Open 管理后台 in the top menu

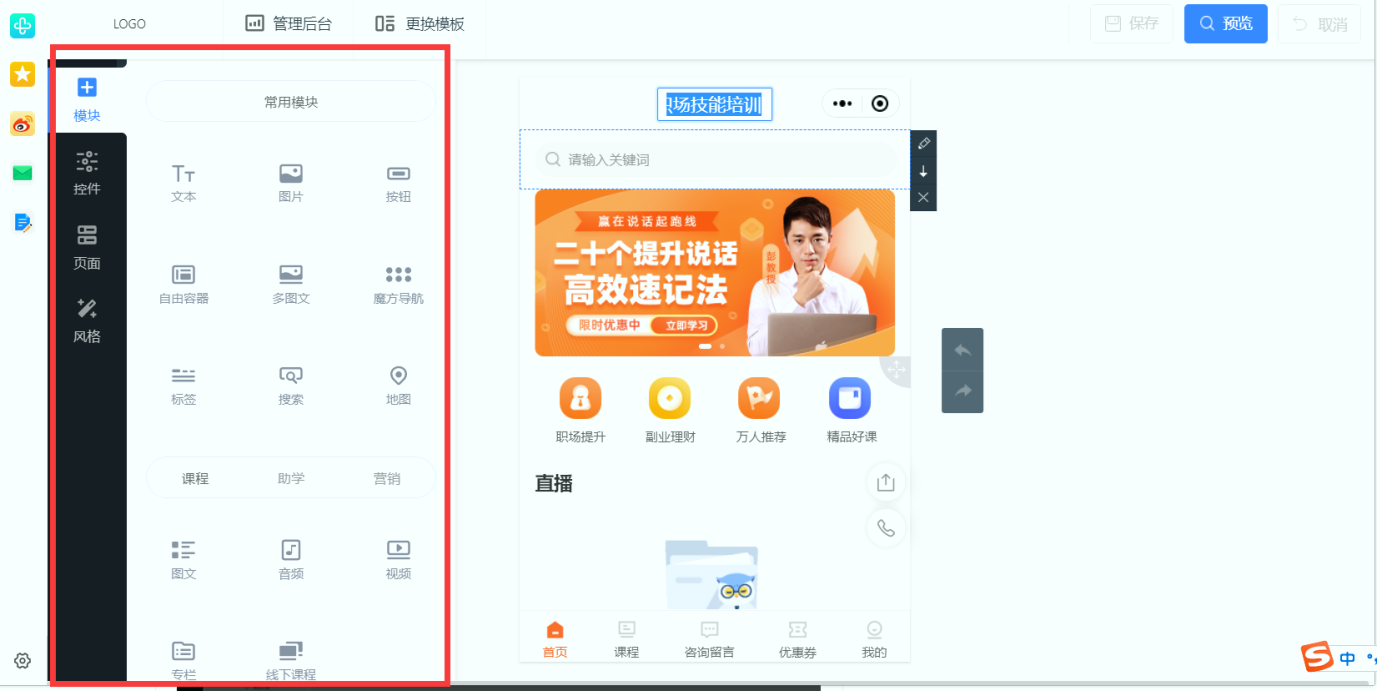pyautogui.click(x=289, y=24)
